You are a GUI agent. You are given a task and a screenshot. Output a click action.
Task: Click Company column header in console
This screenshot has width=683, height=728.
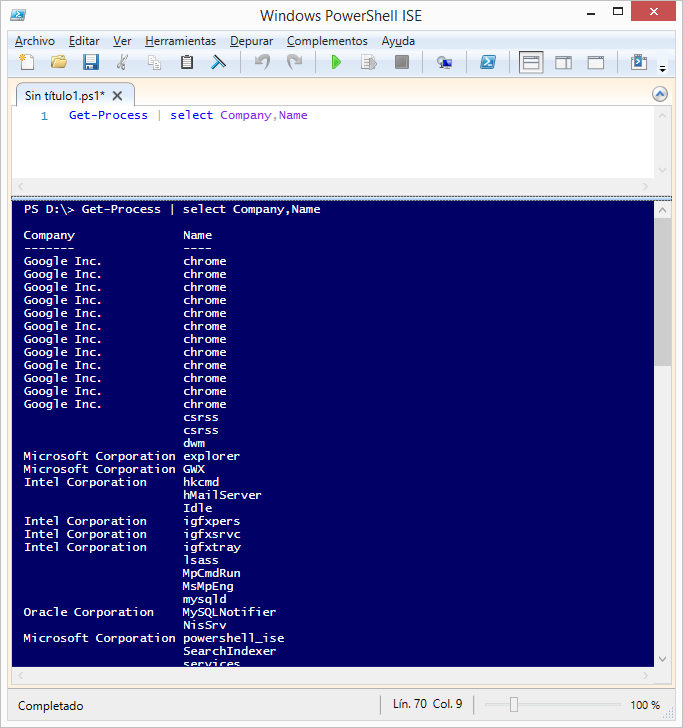click(49, 235)
